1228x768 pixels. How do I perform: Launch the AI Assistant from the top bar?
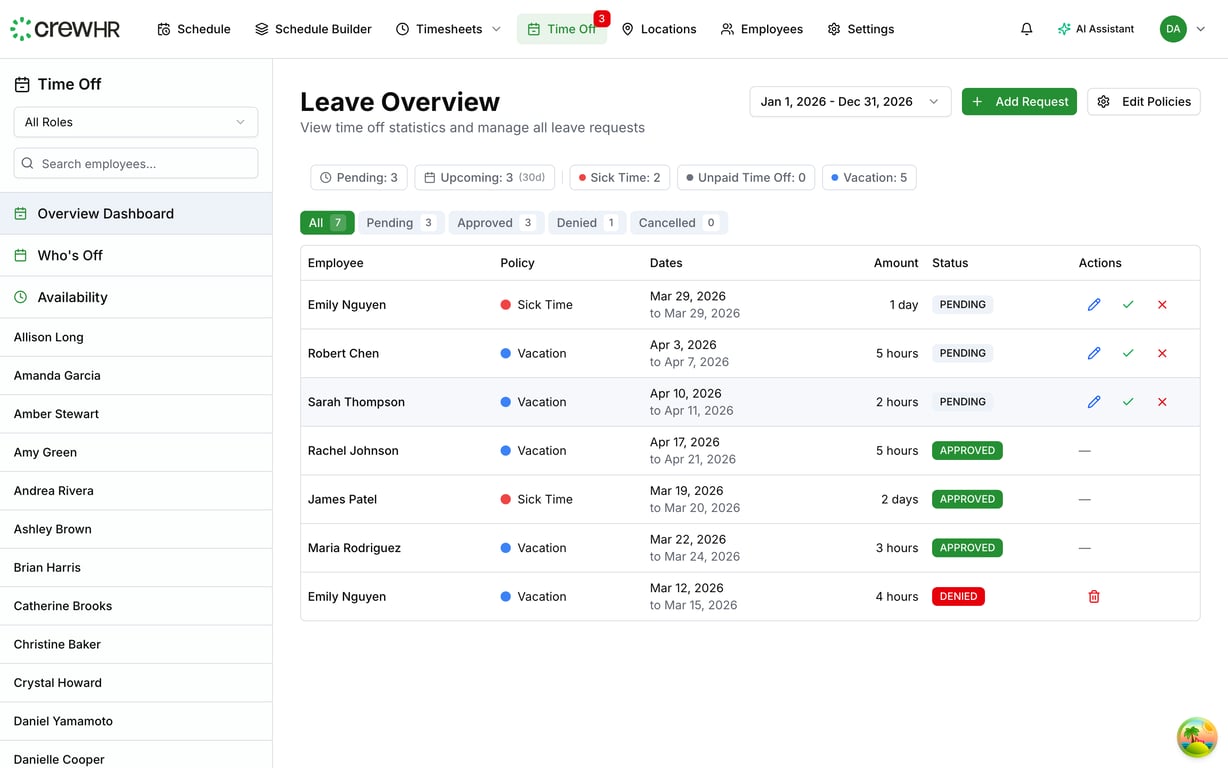(x=1096, y=29)
